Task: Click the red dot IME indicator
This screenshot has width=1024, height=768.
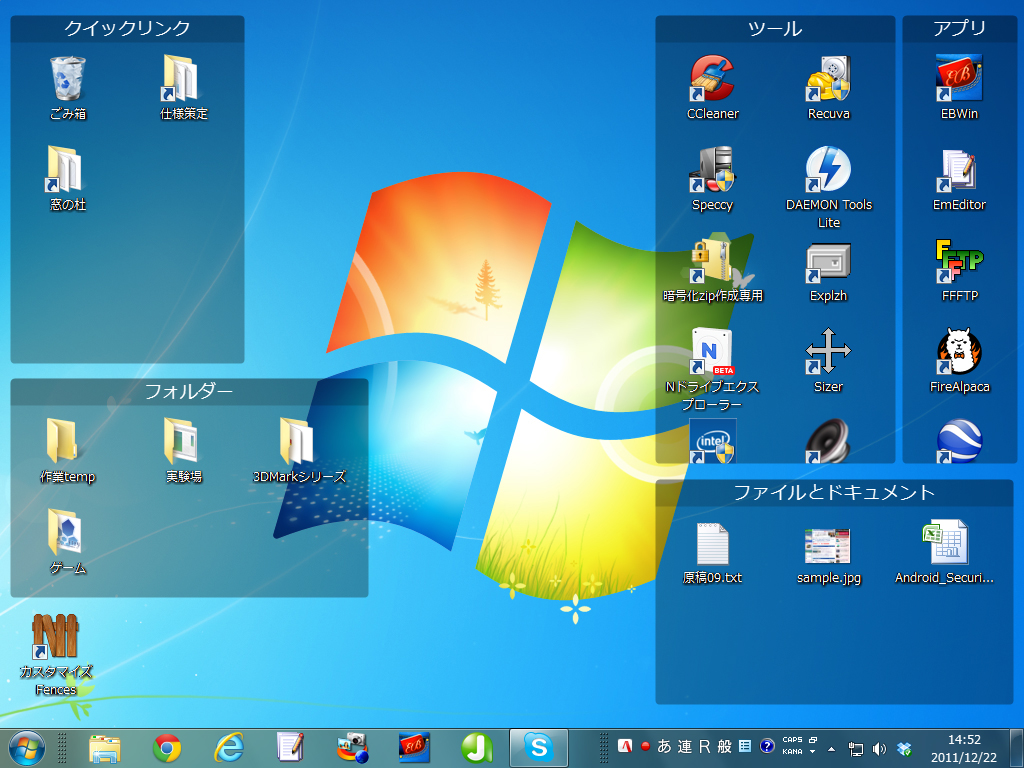Action: coord(645,746)
